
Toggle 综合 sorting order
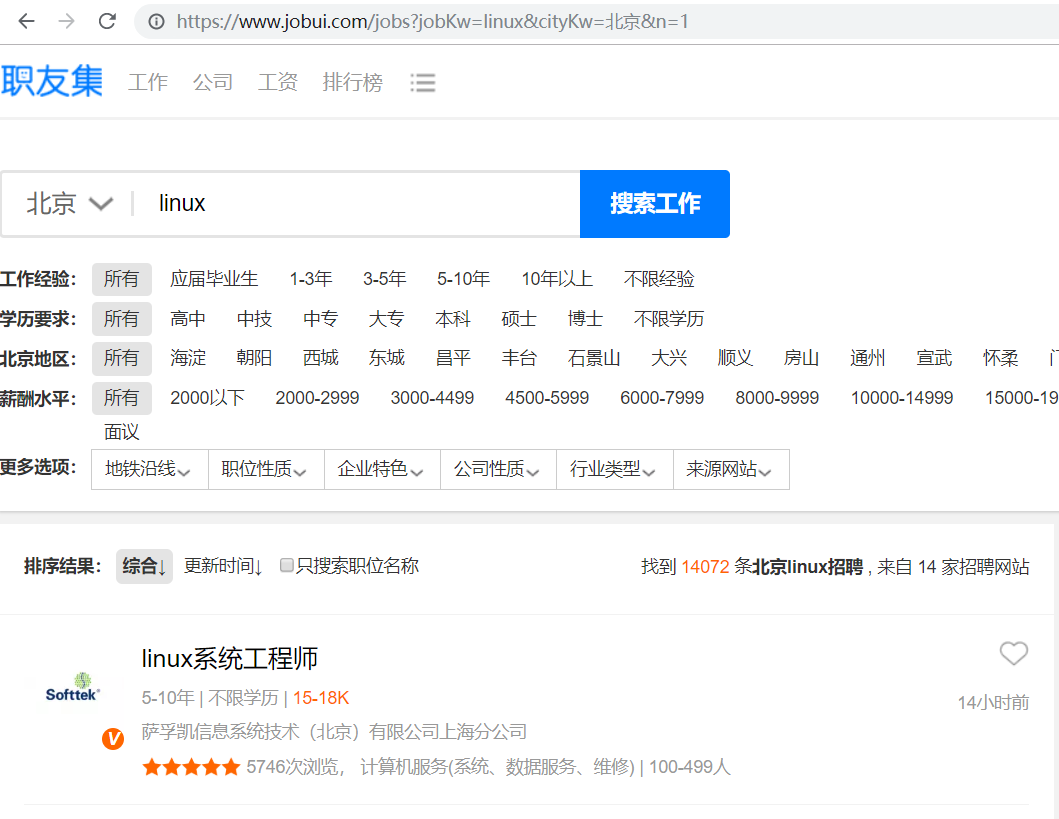pos(143,565)
